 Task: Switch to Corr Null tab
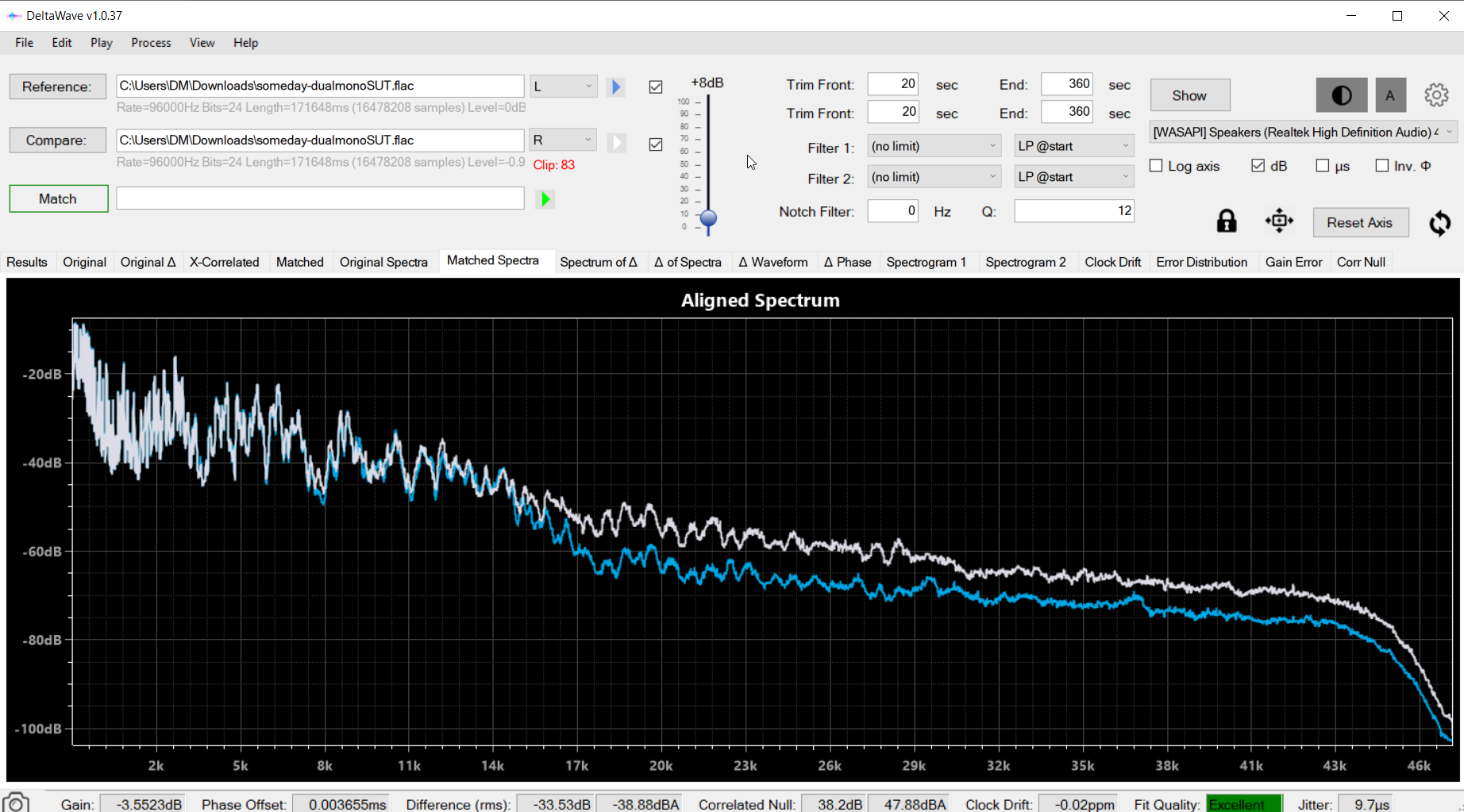pyautogui.click(x=1361, y=262)
